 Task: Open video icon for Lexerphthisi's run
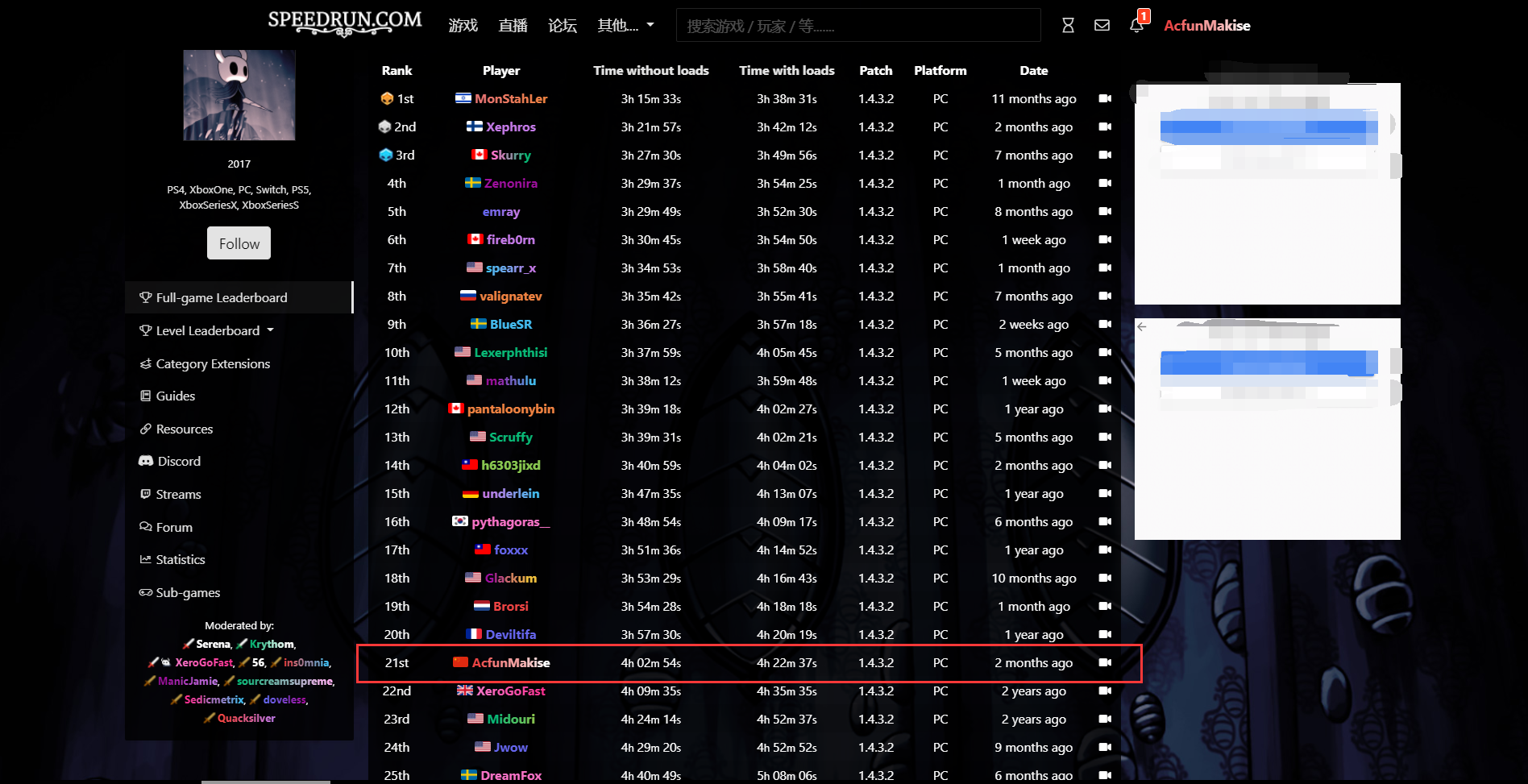[x=1105, y=352]
